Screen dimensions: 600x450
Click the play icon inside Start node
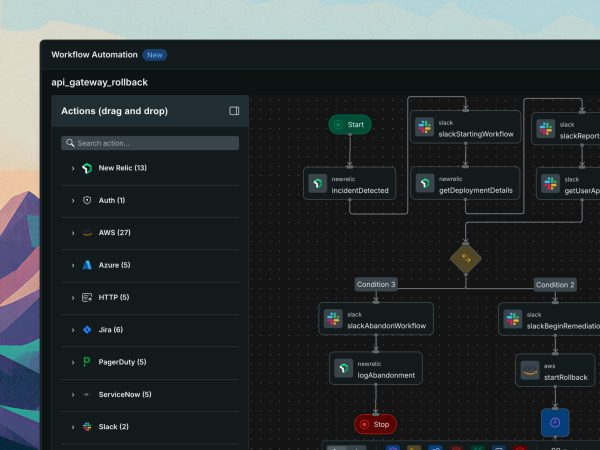pos(338,124)
